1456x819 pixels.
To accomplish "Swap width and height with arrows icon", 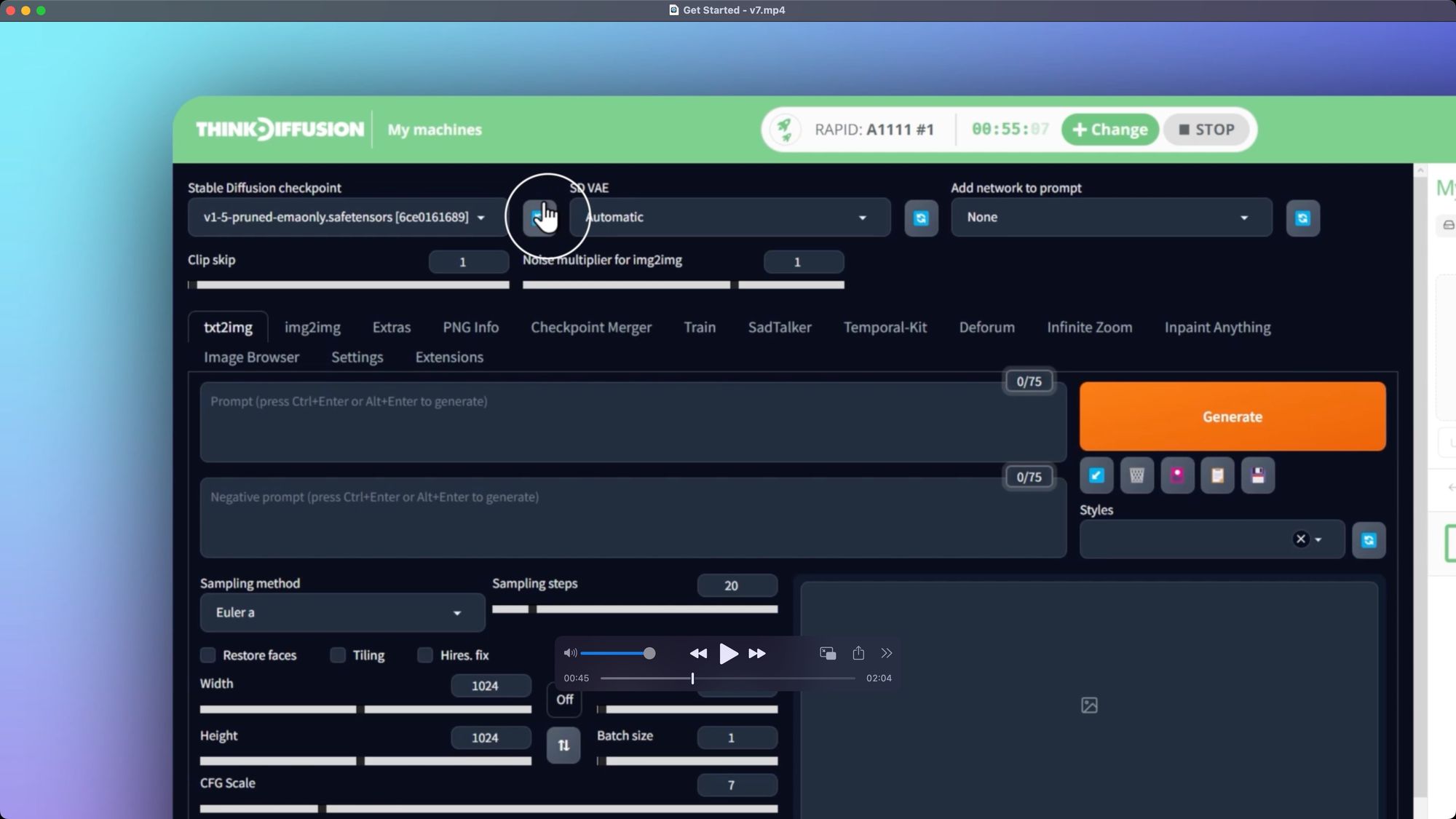I will click(563, 745).
